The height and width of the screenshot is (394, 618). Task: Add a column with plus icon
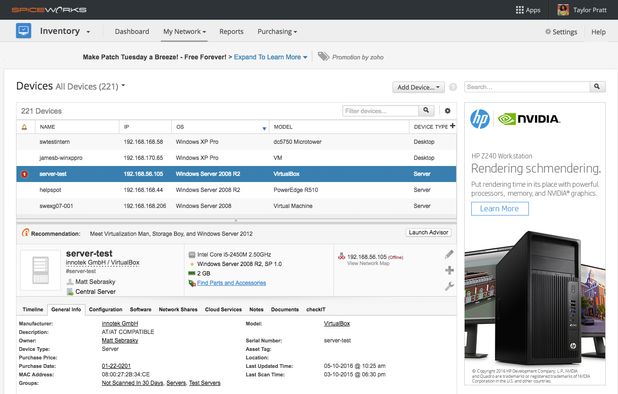(452, 126)
